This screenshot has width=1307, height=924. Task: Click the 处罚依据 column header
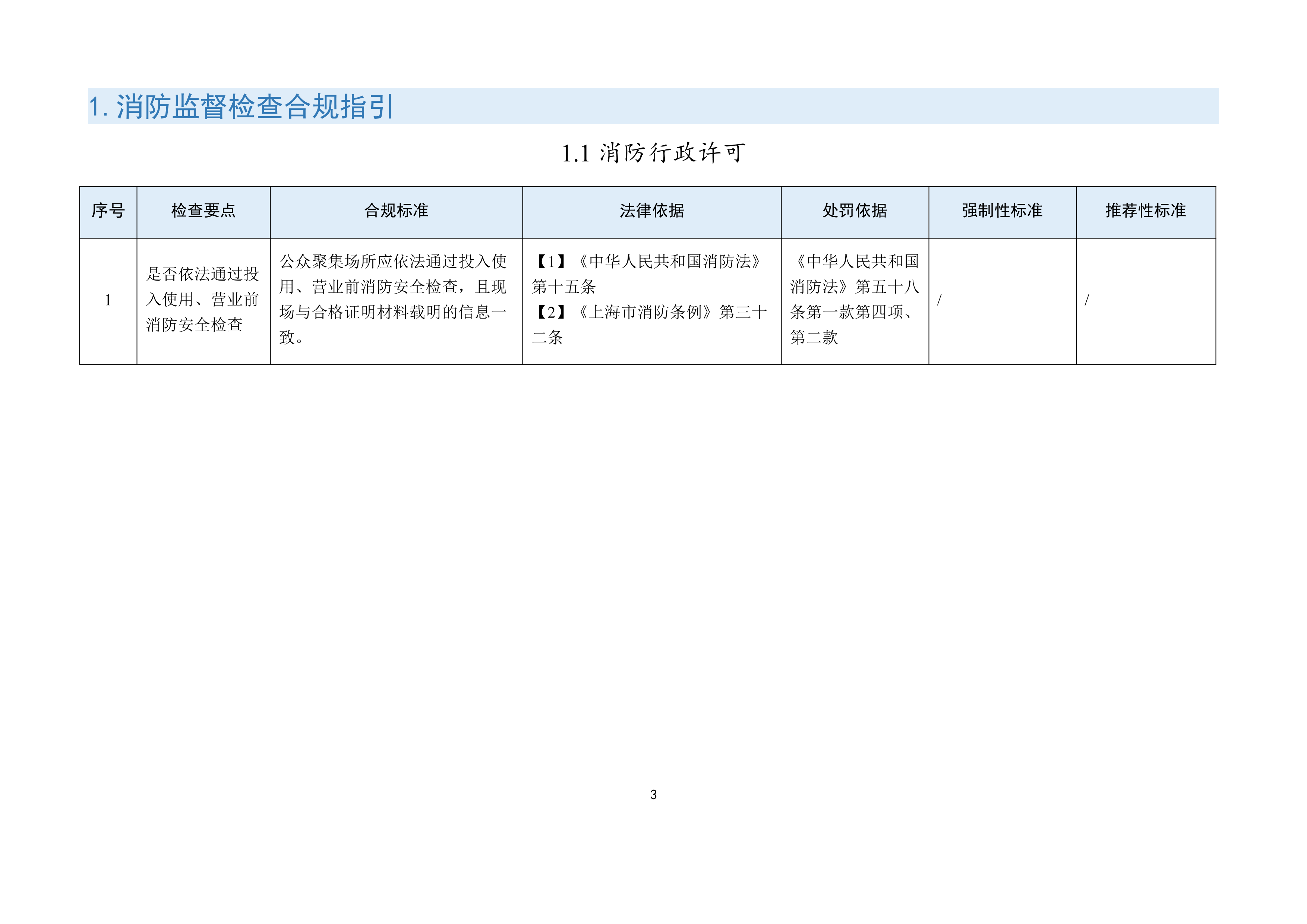855,211
